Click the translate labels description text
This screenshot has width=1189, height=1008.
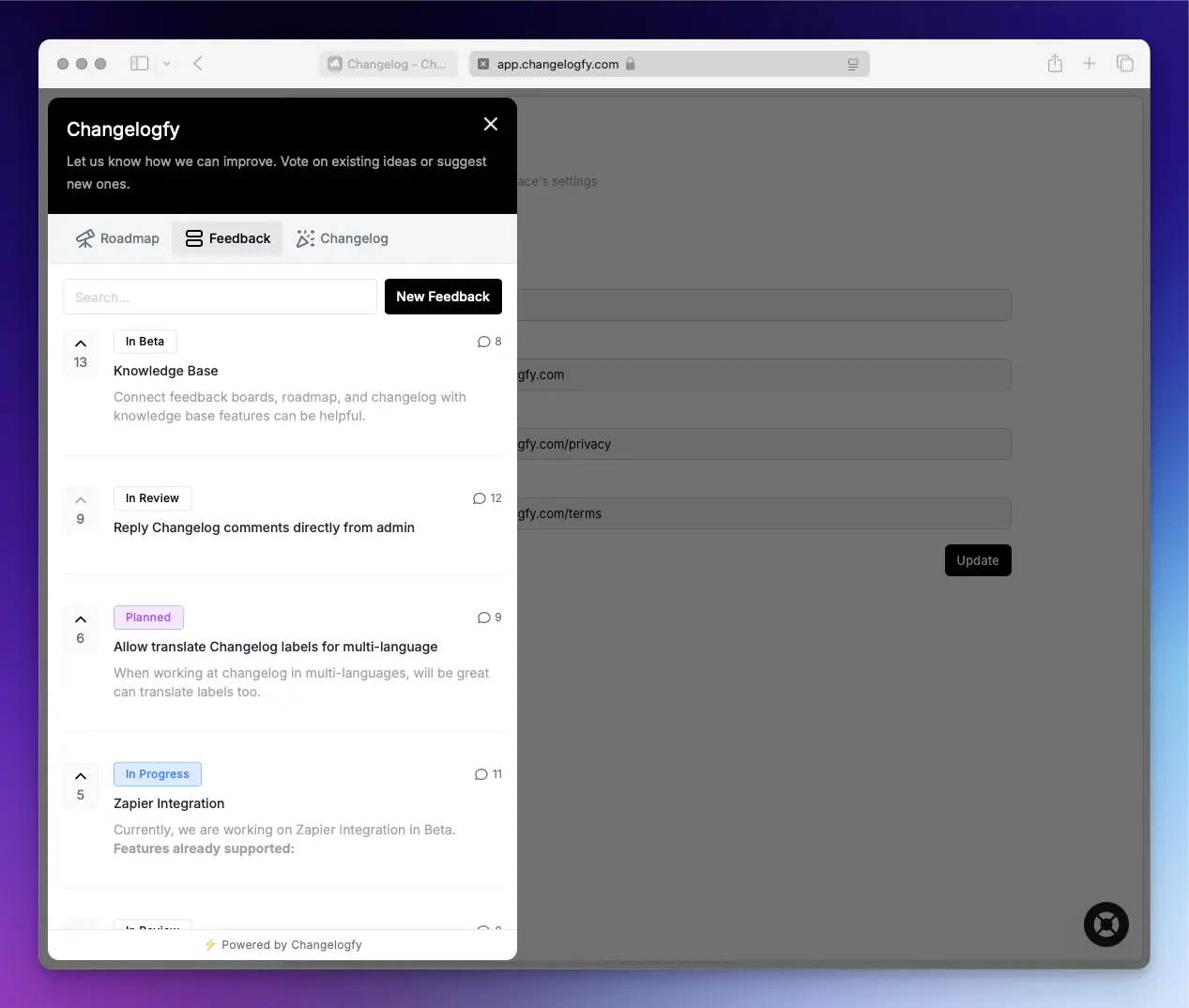301,682
